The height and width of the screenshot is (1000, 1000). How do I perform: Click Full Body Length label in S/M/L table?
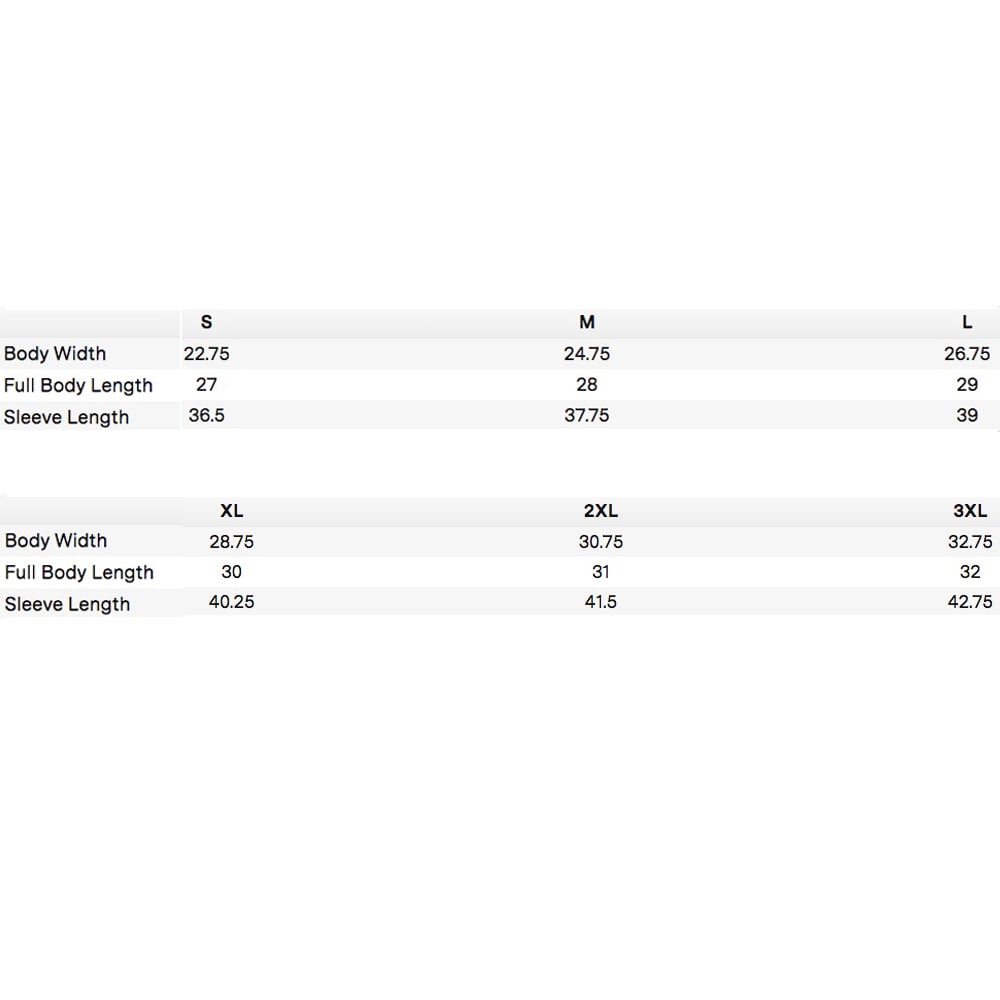(x=78, y=385)
